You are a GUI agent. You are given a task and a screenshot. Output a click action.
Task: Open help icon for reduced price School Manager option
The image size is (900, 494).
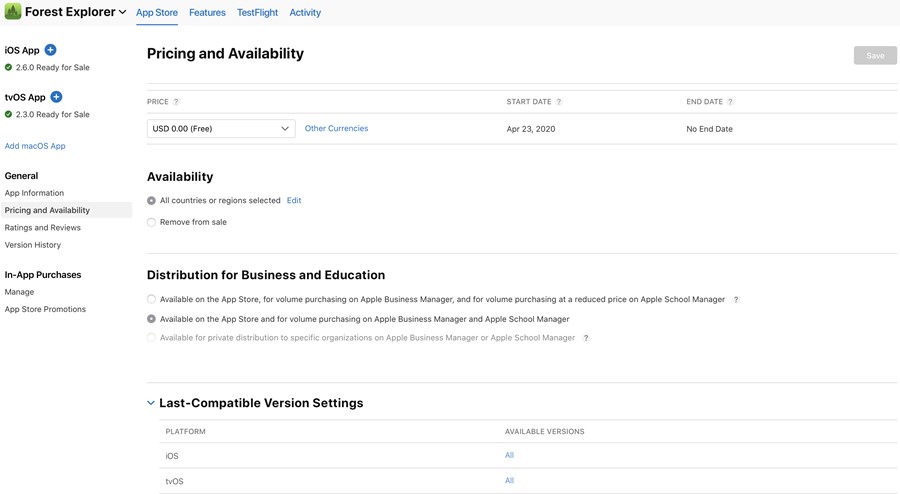click(736, 299)
